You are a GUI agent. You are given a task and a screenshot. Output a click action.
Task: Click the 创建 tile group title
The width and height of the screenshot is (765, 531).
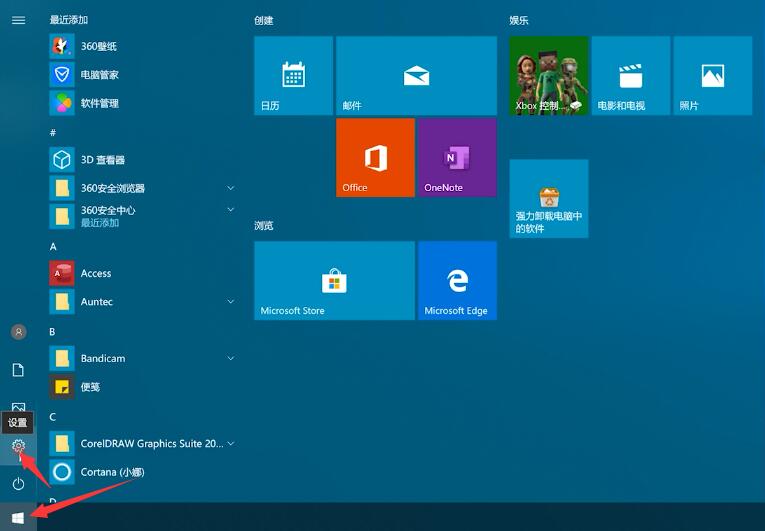click(263, 20)
